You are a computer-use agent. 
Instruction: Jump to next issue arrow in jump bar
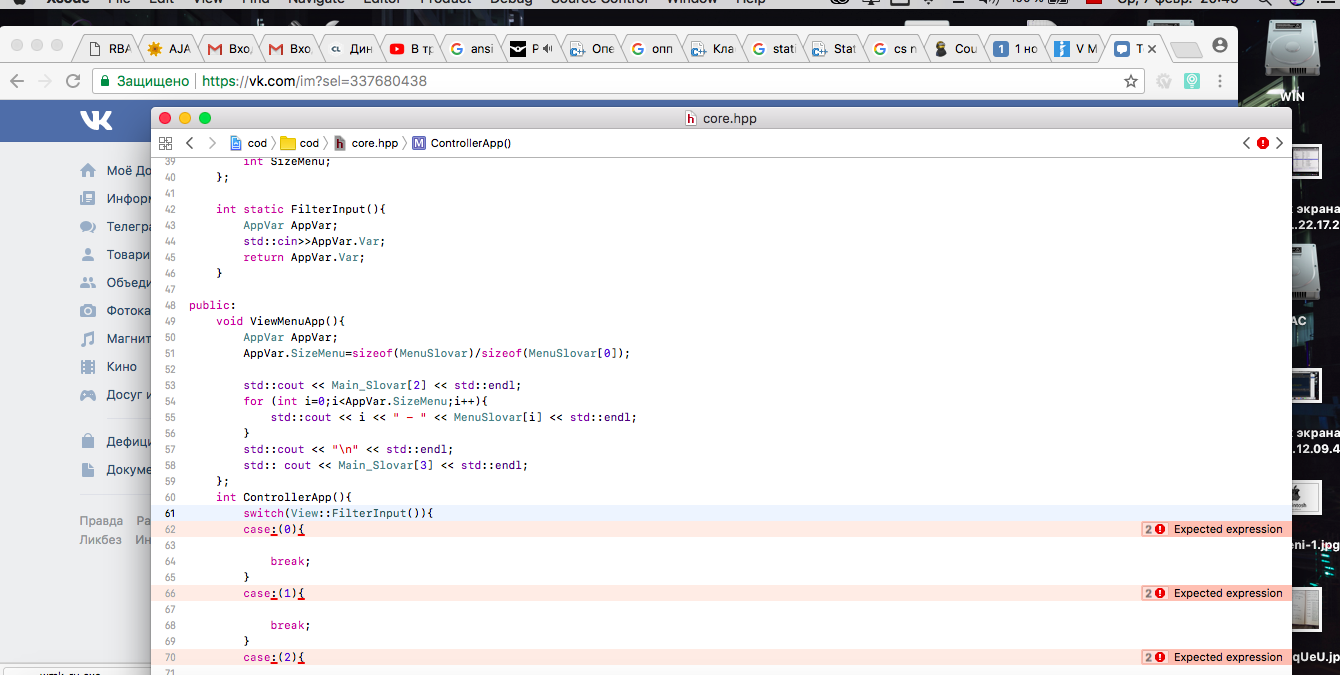(x=1279, y=143)
